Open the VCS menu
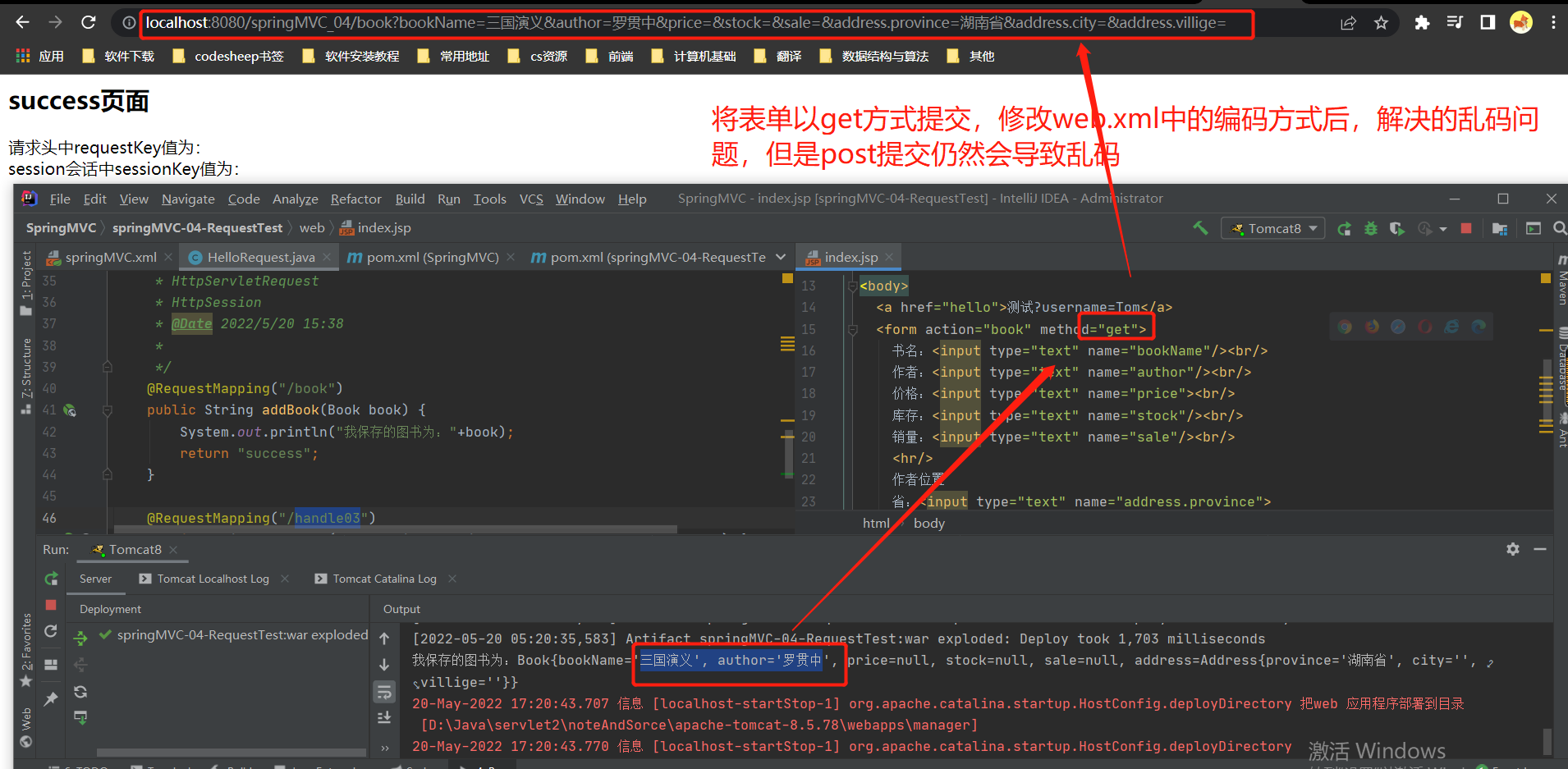Screen dimensions: 1568x769 (x=531, y=199)
